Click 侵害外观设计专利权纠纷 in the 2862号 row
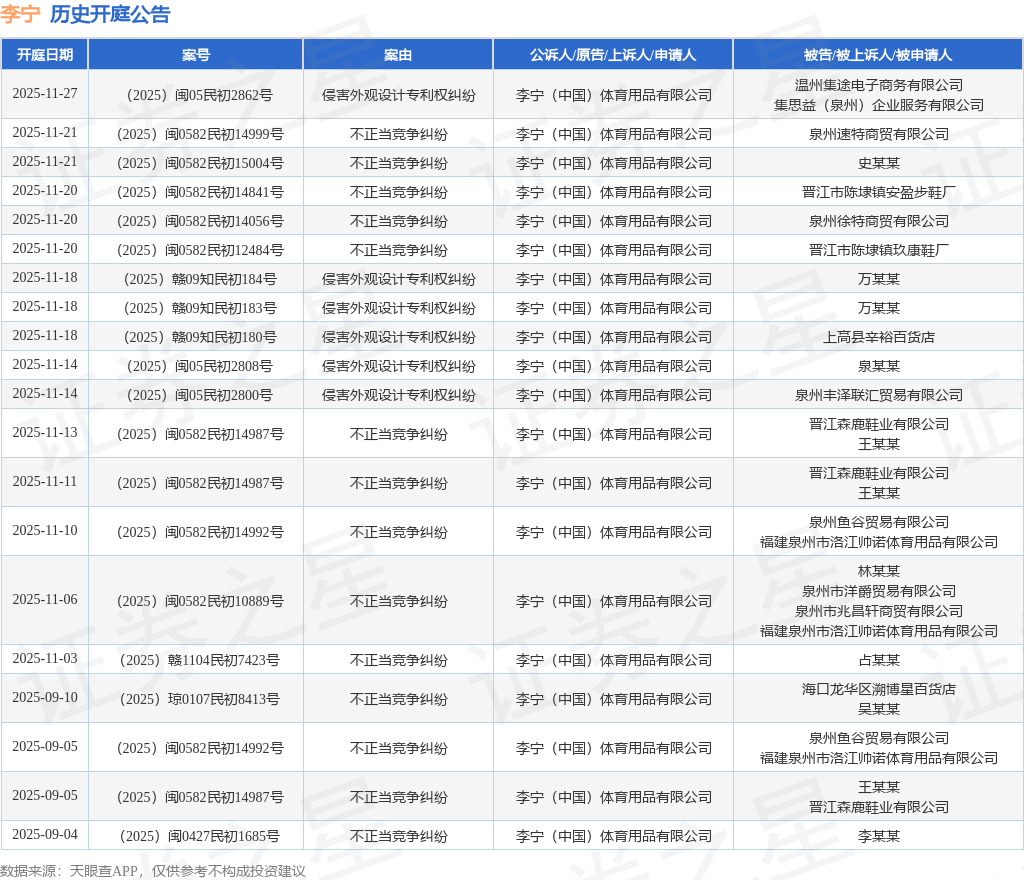The height and width of the screenshot is (880, 1024). click(x=398, y=95)
